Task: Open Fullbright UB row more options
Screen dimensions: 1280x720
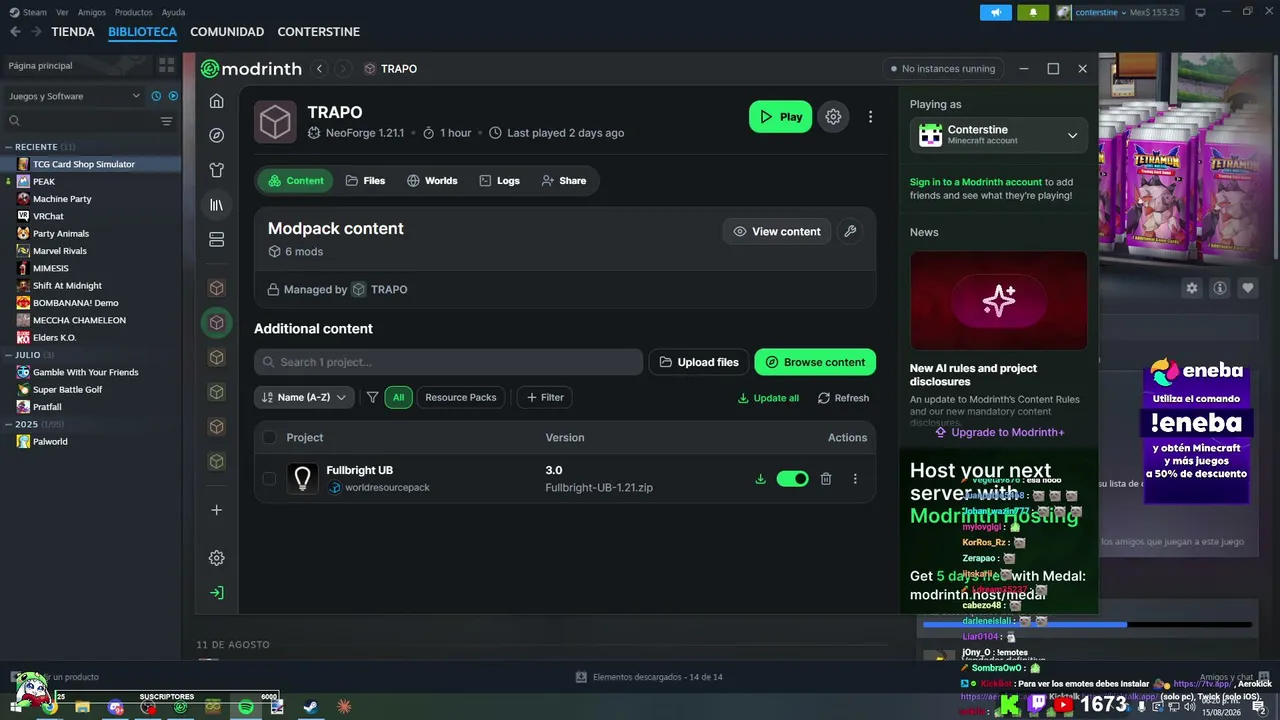Action: 855,479
